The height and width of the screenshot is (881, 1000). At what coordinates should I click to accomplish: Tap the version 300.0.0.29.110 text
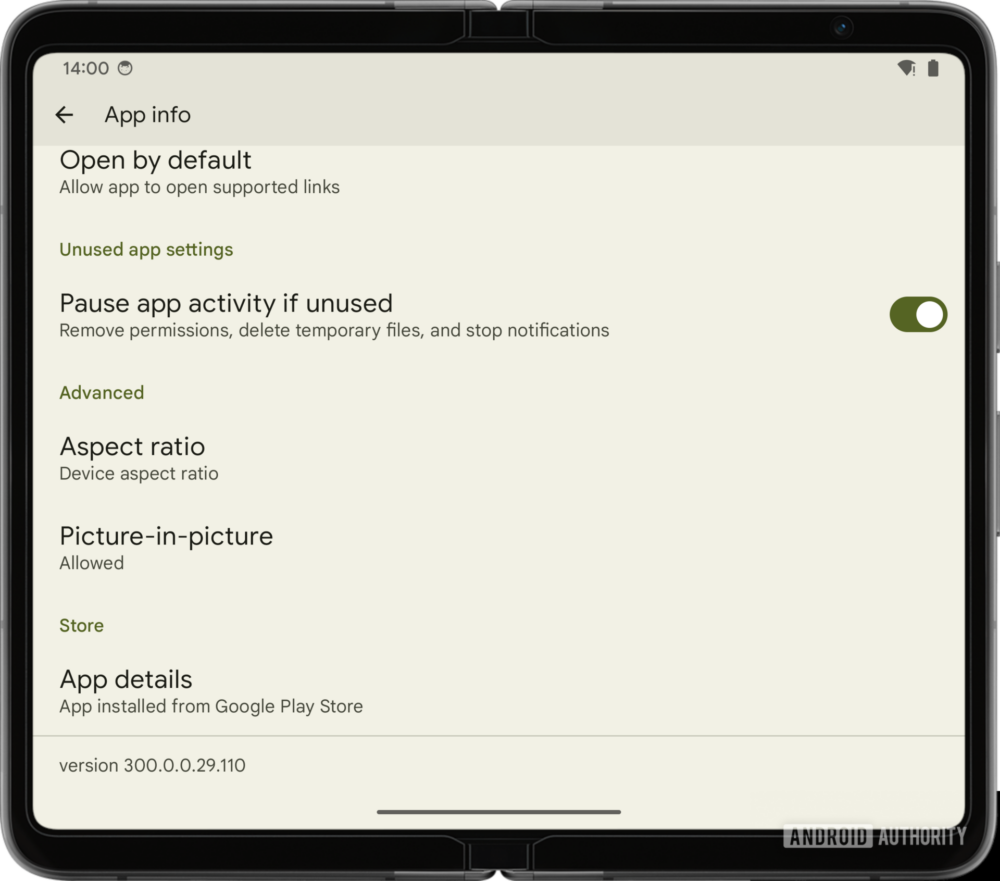point(152,765)
